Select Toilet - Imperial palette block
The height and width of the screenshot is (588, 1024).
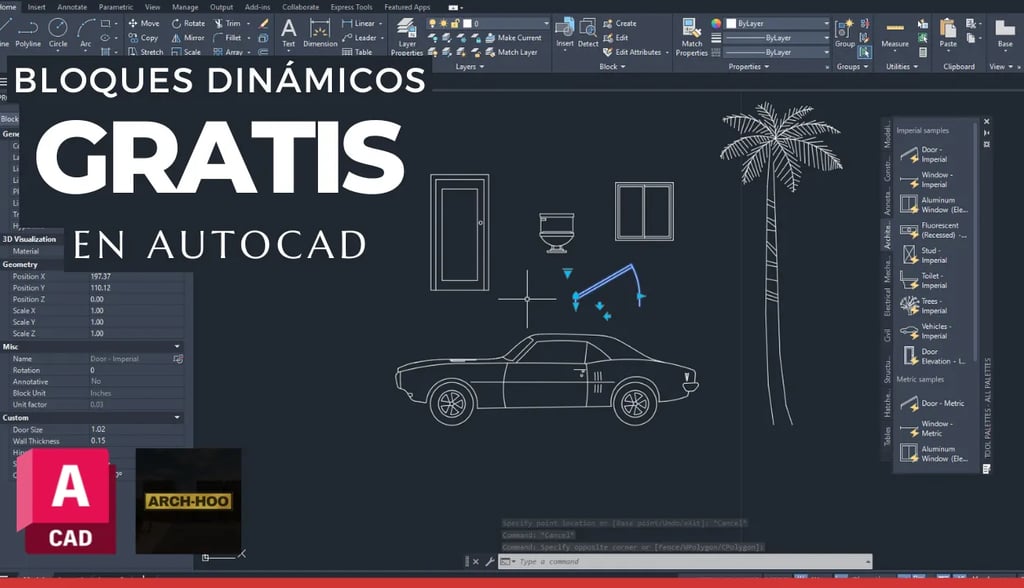pyautogui.click(x=924, y=280)
